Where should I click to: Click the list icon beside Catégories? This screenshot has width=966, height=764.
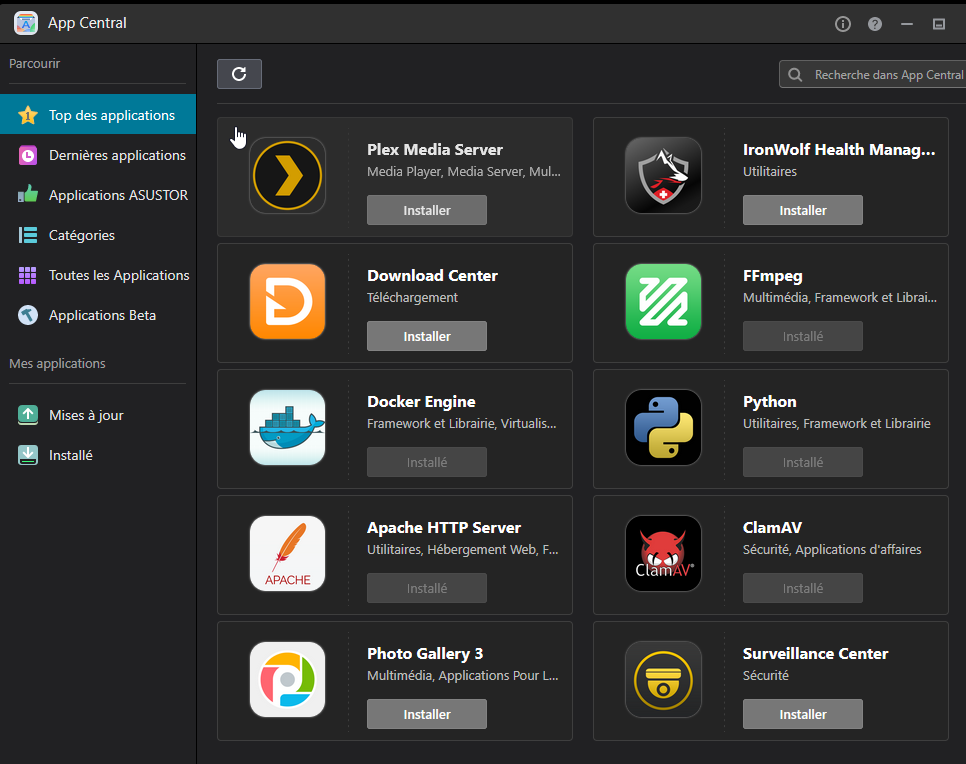(28, 235)
